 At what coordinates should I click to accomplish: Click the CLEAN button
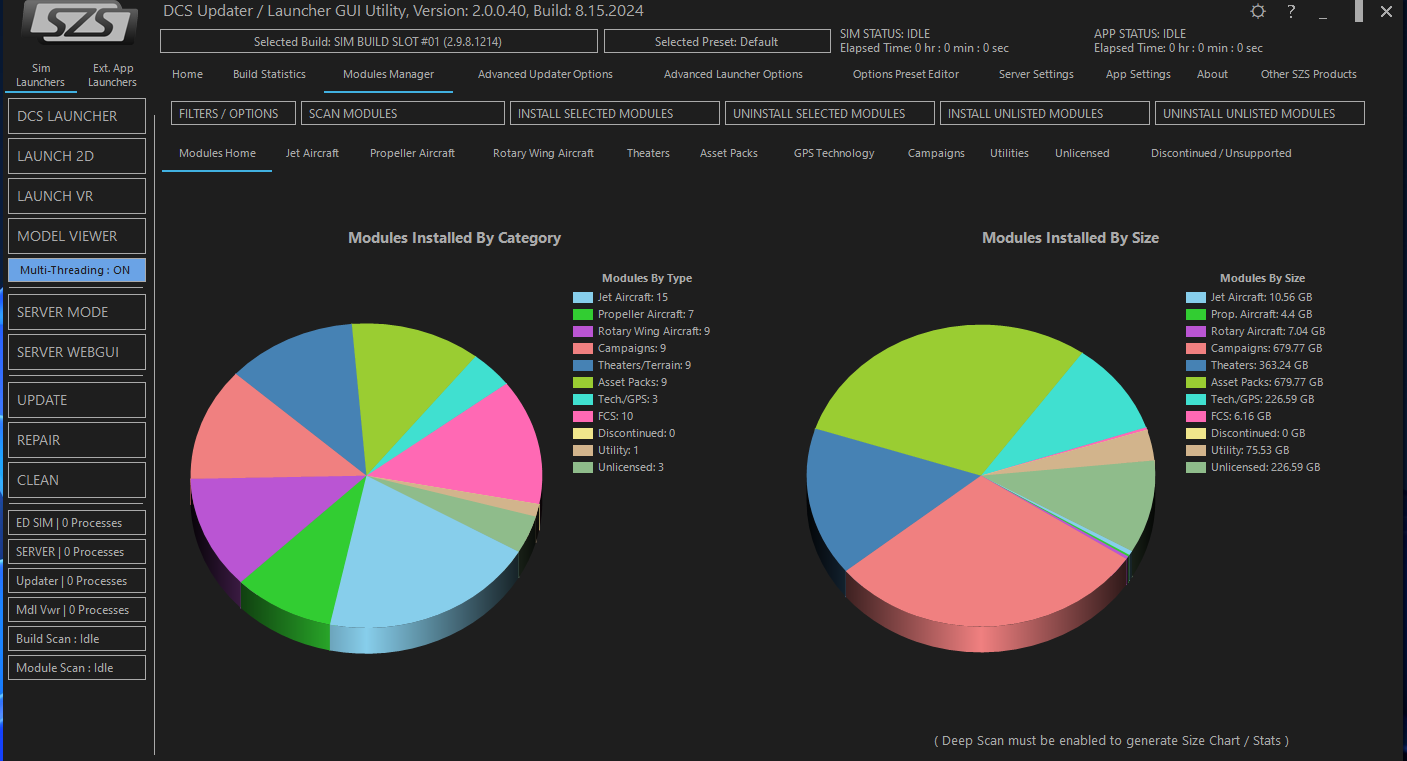click(77, 480)
